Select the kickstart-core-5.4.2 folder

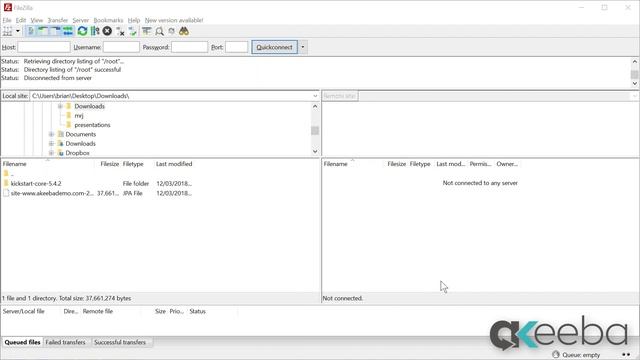tap(36, 184)
